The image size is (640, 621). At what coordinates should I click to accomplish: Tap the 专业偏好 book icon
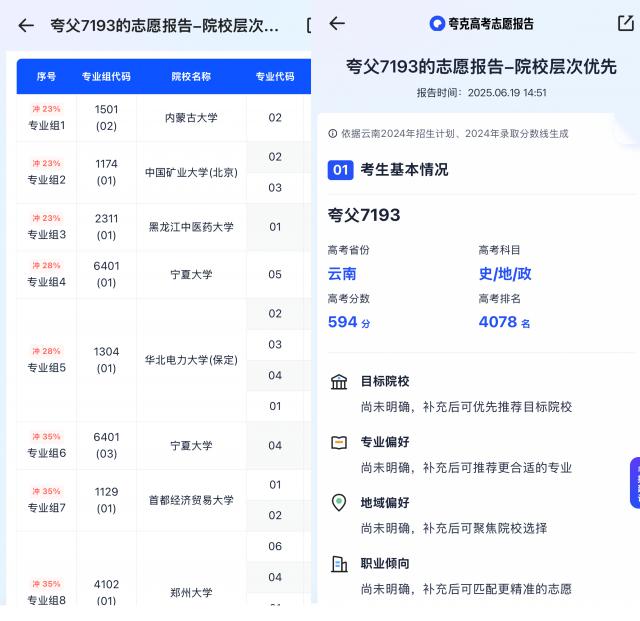[x=339, y=443]
